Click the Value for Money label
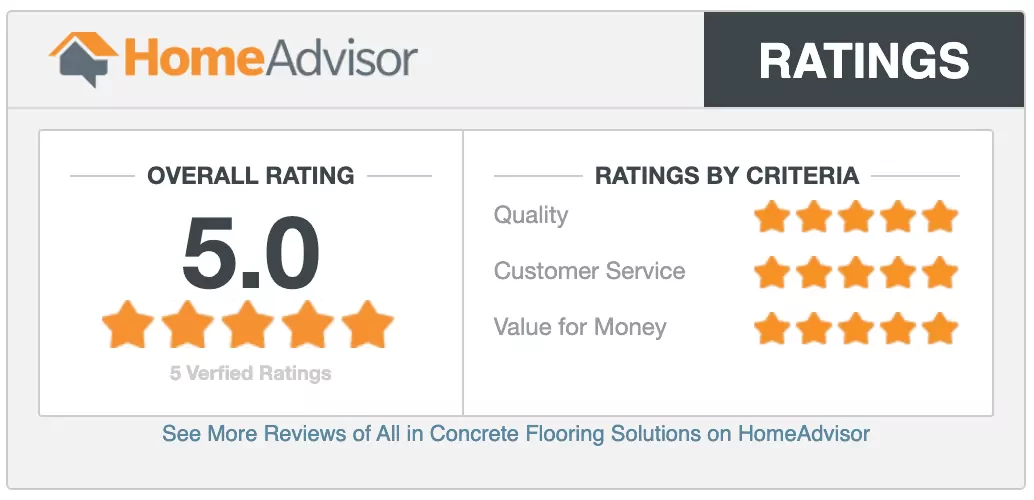The width and height of the screenshot is (1034, 500). click(580, 327)
